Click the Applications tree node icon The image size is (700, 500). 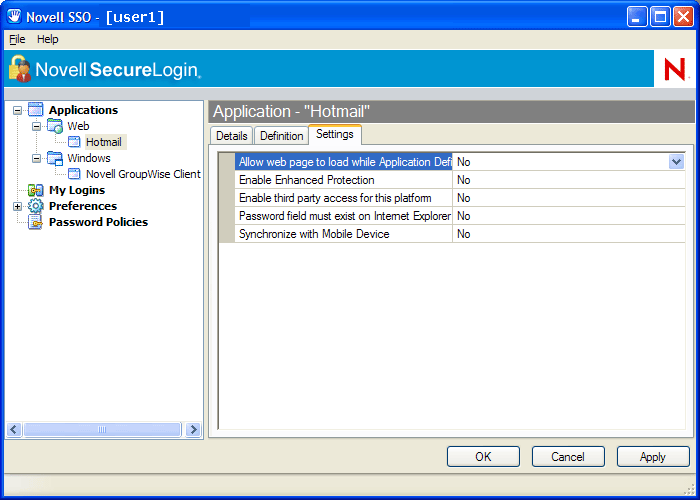(35, 109)
